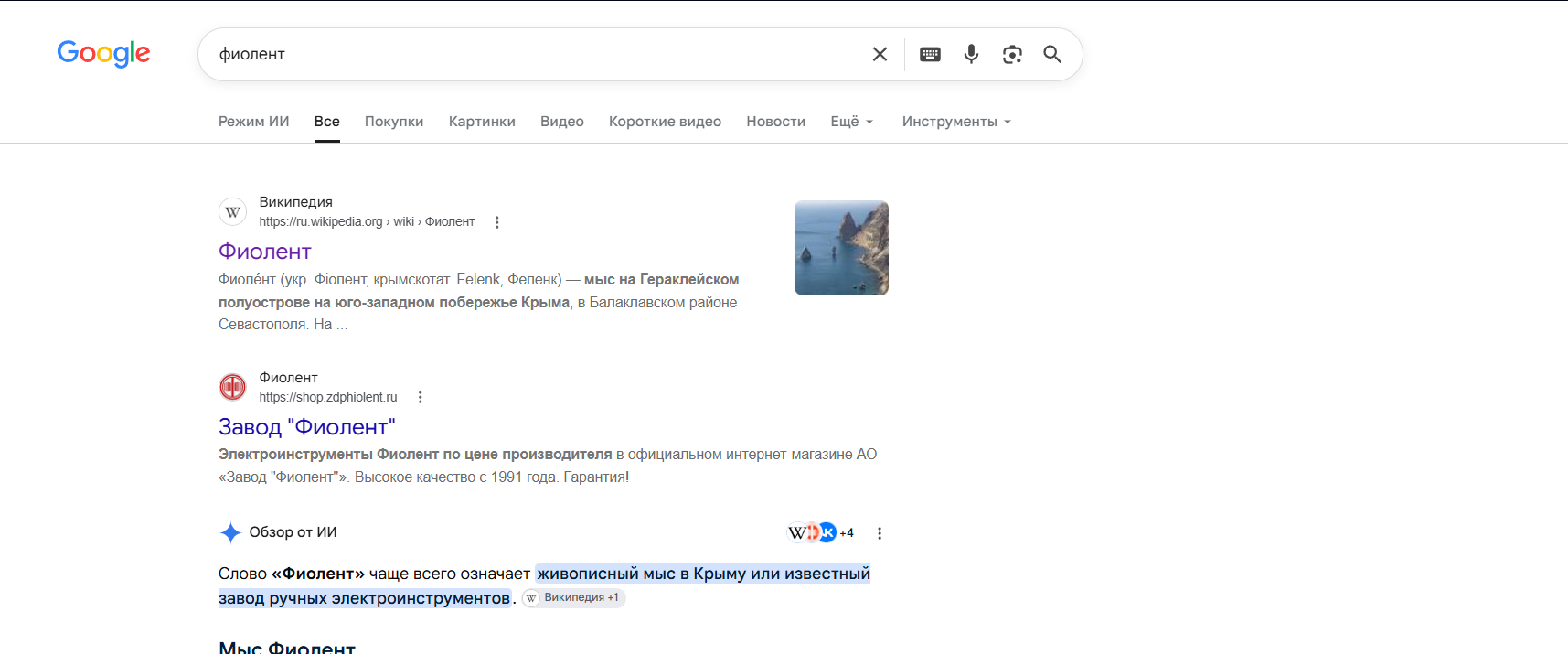1568x654 pixels.
Task: Click the https://shop.zdphiolent.ru URL
Action: coord(328,397)
